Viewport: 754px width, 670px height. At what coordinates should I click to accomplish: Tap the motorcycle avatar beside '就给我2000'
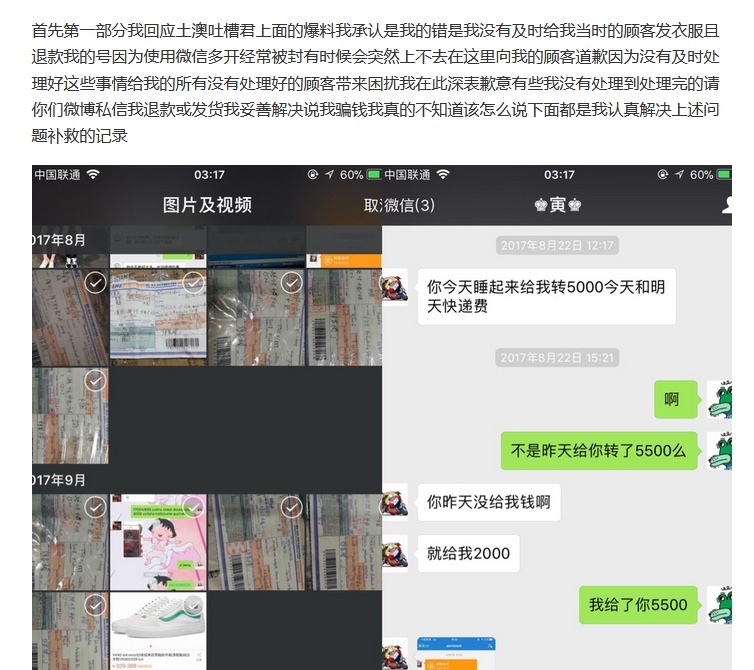[395, 553]
